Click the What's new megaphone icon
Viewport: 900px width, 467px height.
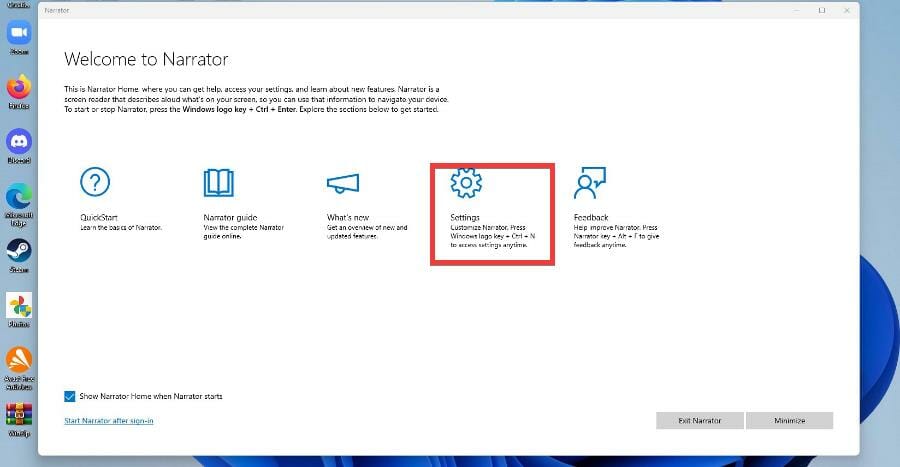pos(343,184)
